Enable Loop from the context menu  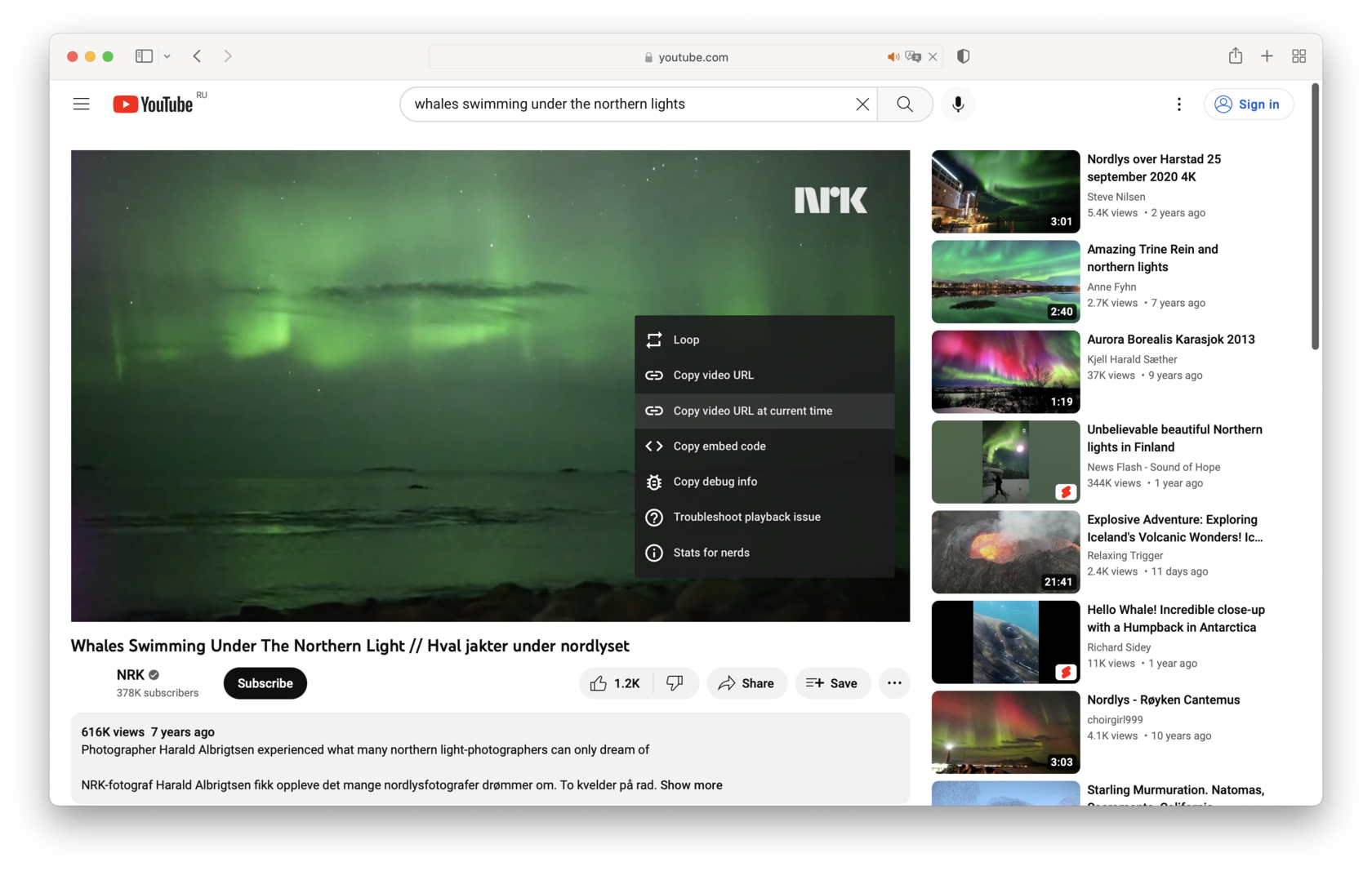[686, 340]
